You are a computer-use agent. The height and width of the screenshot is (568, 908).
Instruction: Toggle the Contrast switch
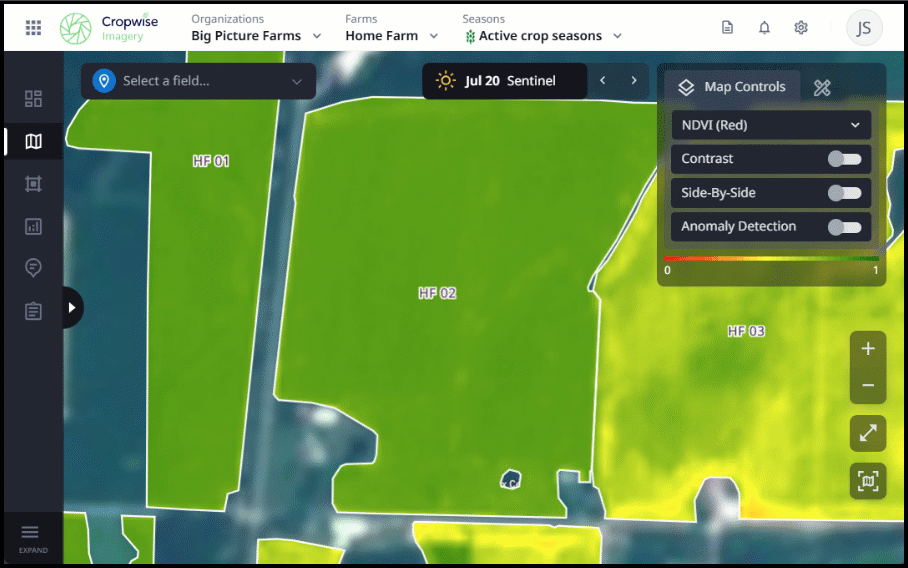844,159
